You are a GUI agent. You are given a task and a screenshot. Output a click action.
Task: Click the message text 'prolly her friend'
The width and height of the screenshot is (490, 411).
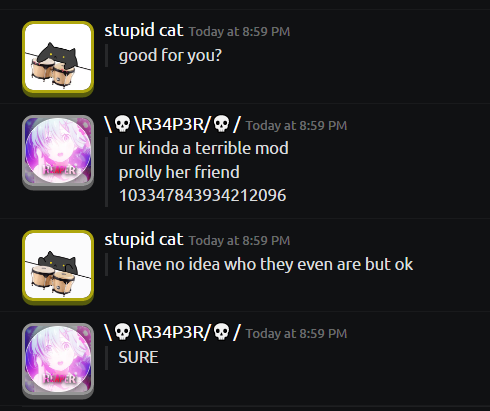coord(179,173)
